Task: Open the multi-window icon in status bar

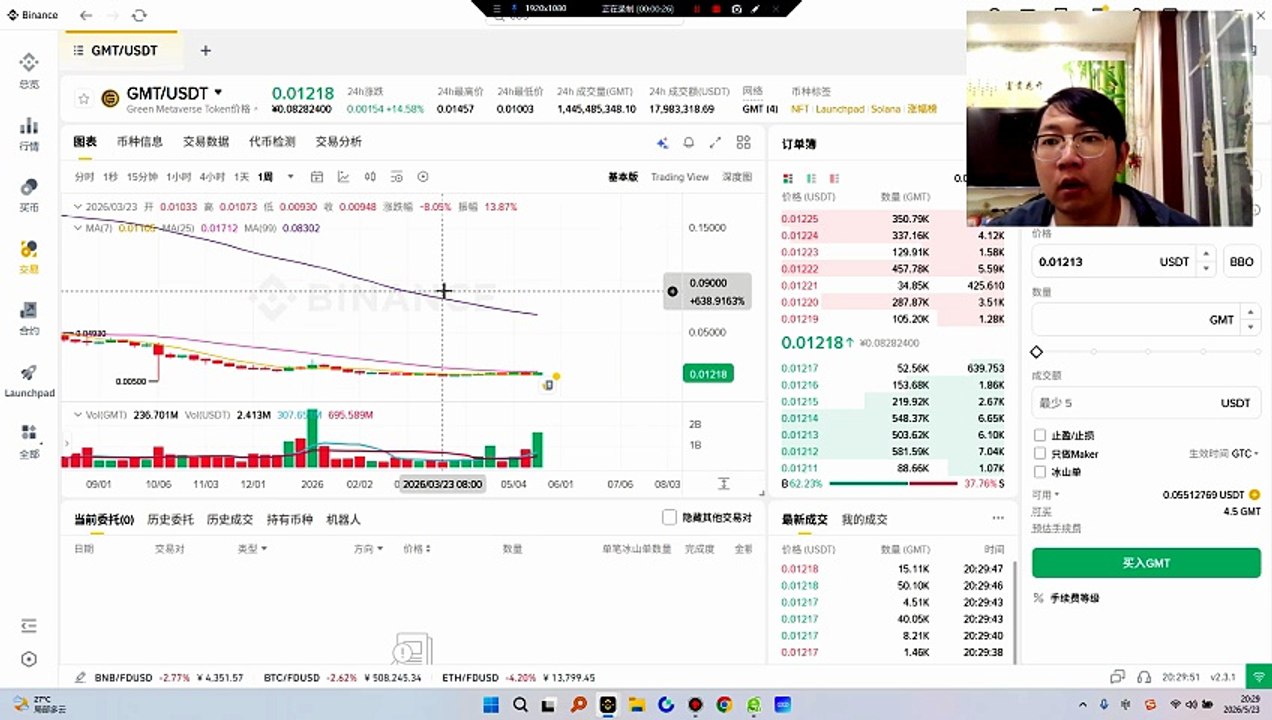Action: (x=1118, y=677)
